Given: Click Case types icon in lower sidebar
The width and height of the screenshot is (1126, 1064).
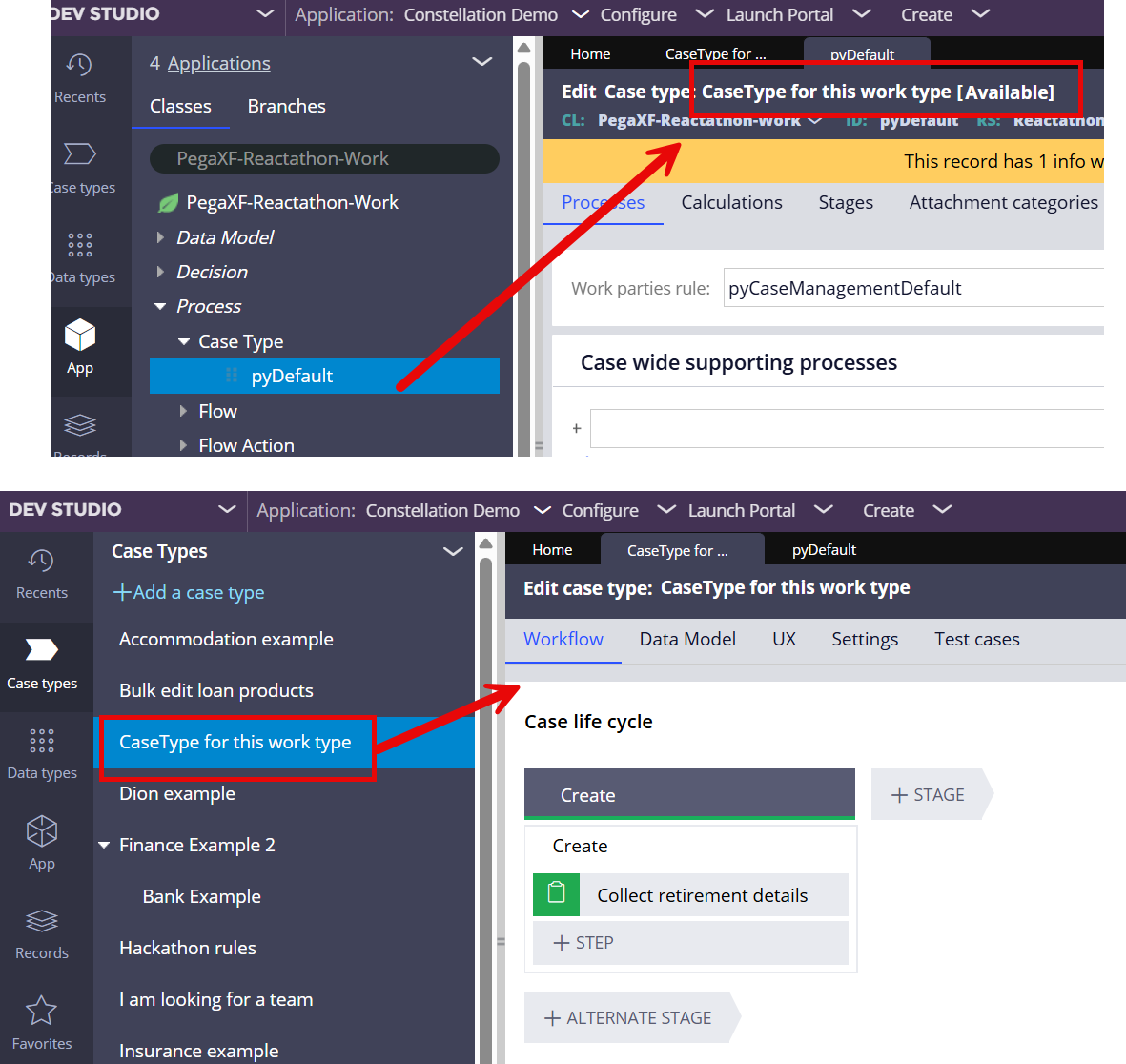Looking at the screenshot, I should click(x=41, y=651).
